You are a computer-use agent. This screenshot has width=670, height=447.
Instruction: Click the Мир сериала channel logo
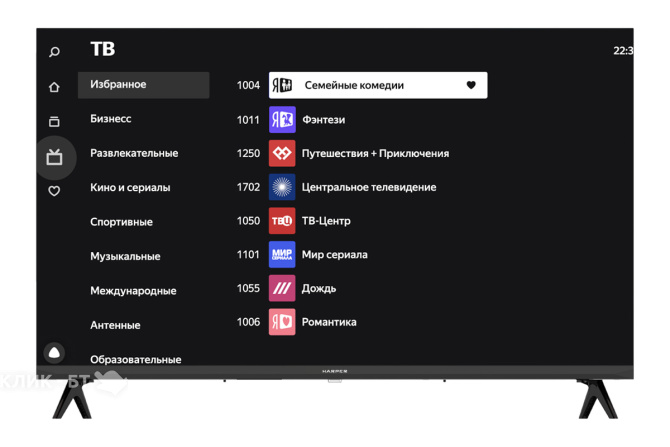coord(282,255)
